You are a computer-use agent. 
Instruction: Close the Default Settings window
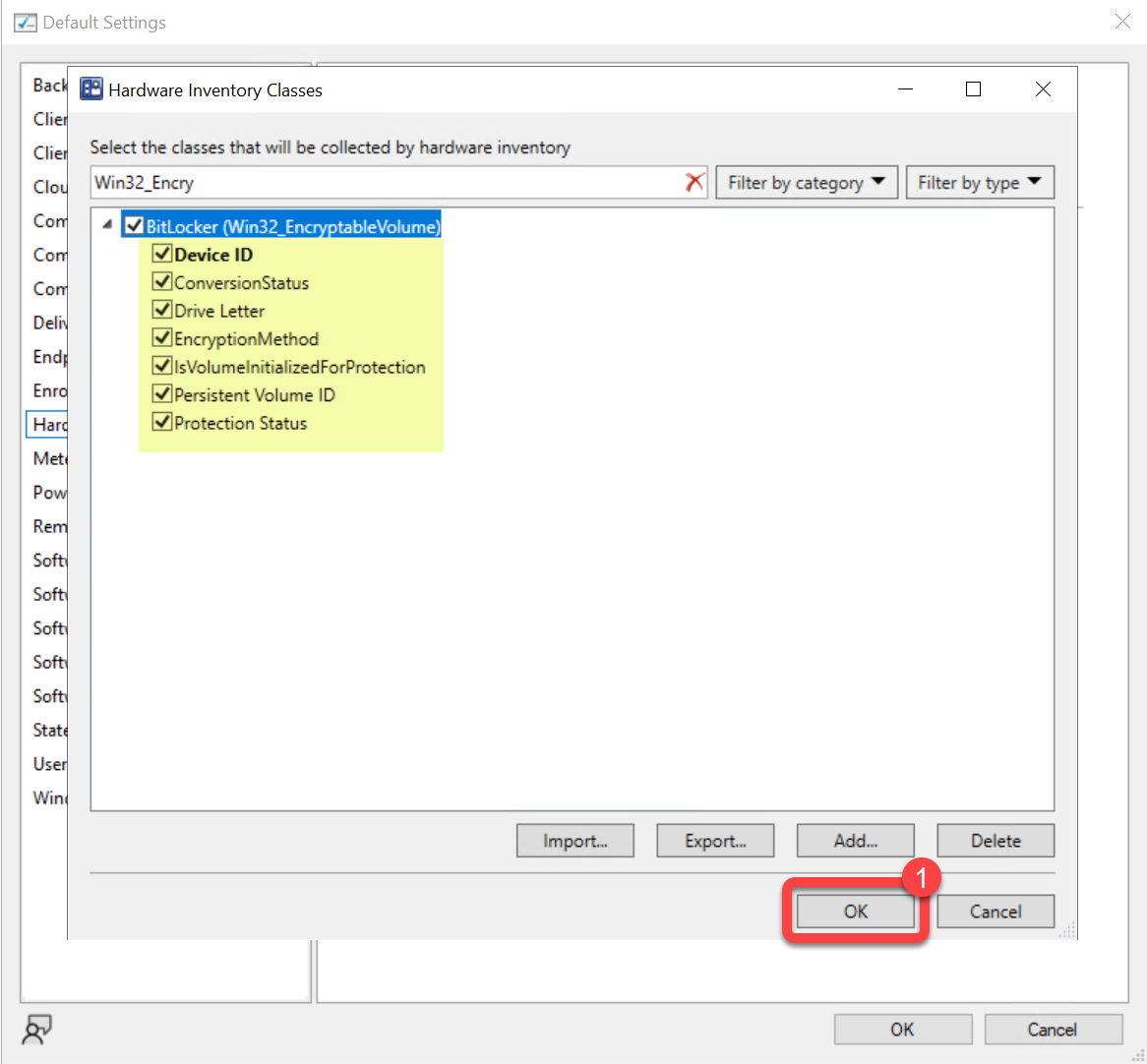(1122, 22)
